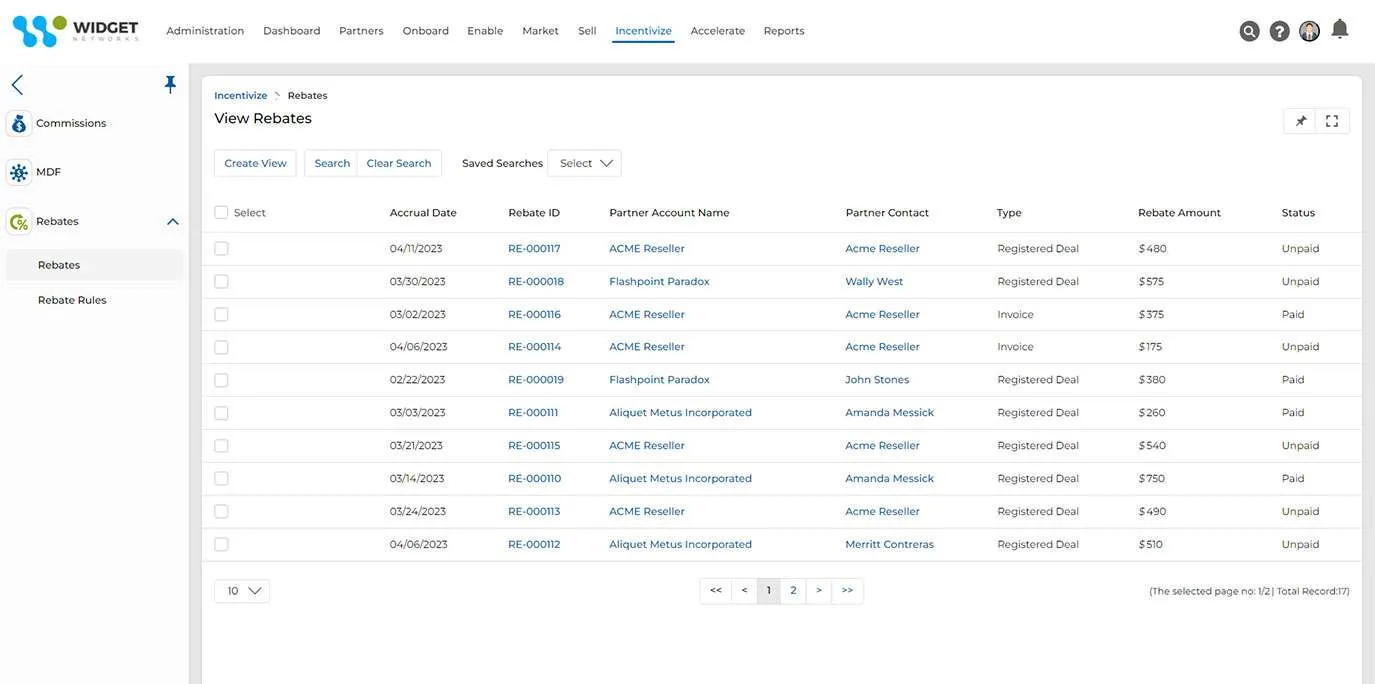This screenshot has width=1375, height=684.
Task: Open the Saved Searches Select dropdown
Action: (x=584, y=163)
